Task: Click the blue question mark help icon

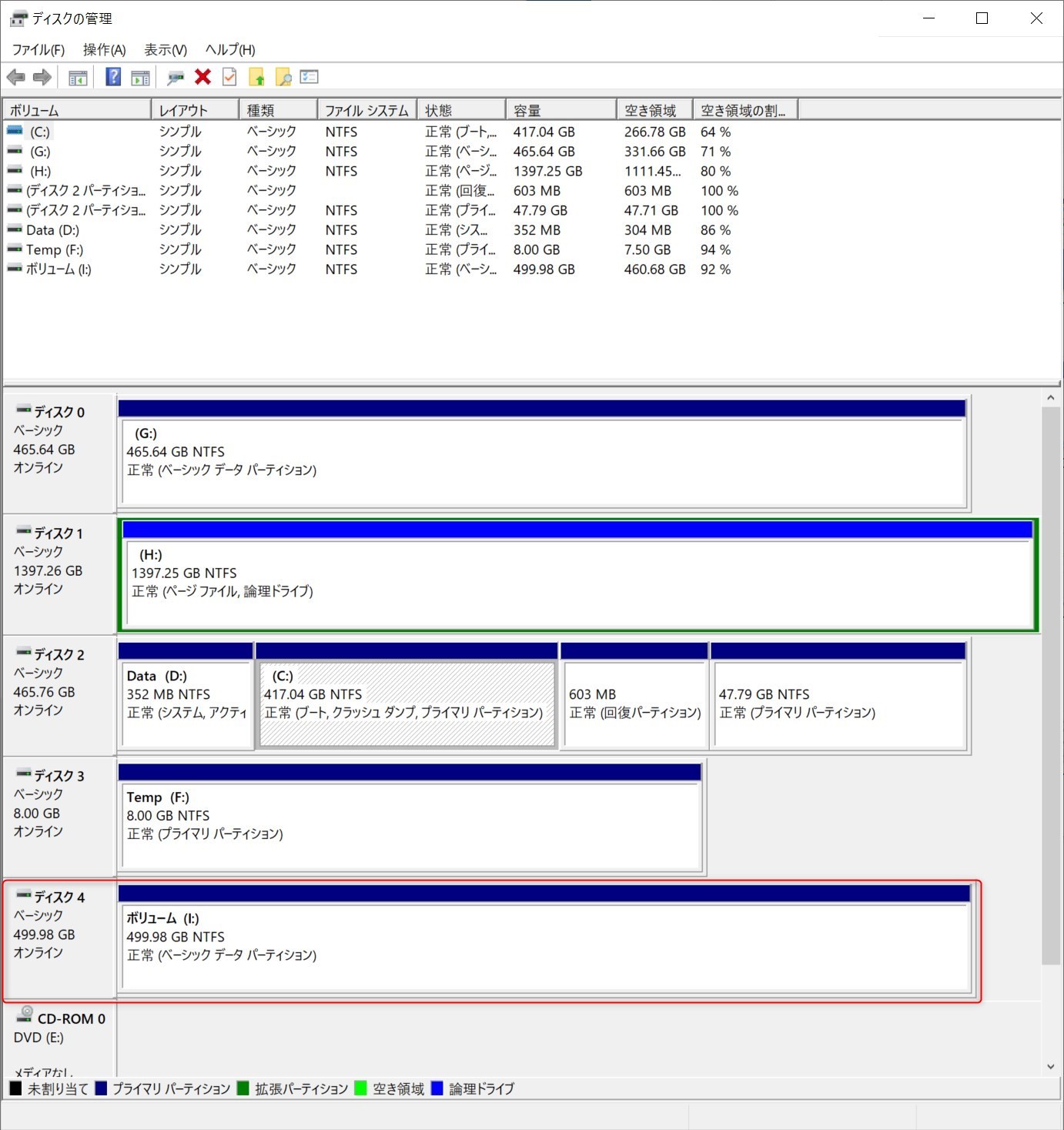Action: click(x=113, y=77)
